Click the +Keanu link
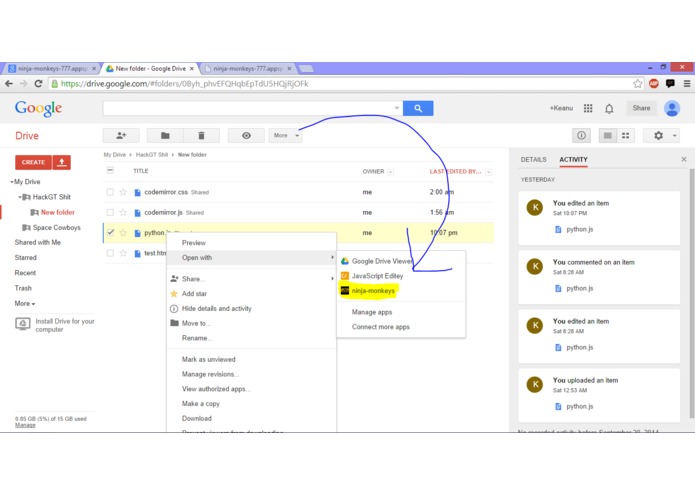695x494 pixels. point(561,108)
